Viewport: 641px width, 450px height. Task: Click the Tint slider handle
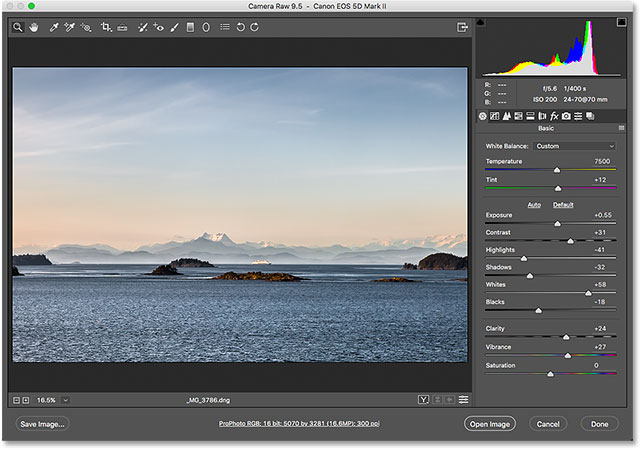tap(558, 188)
